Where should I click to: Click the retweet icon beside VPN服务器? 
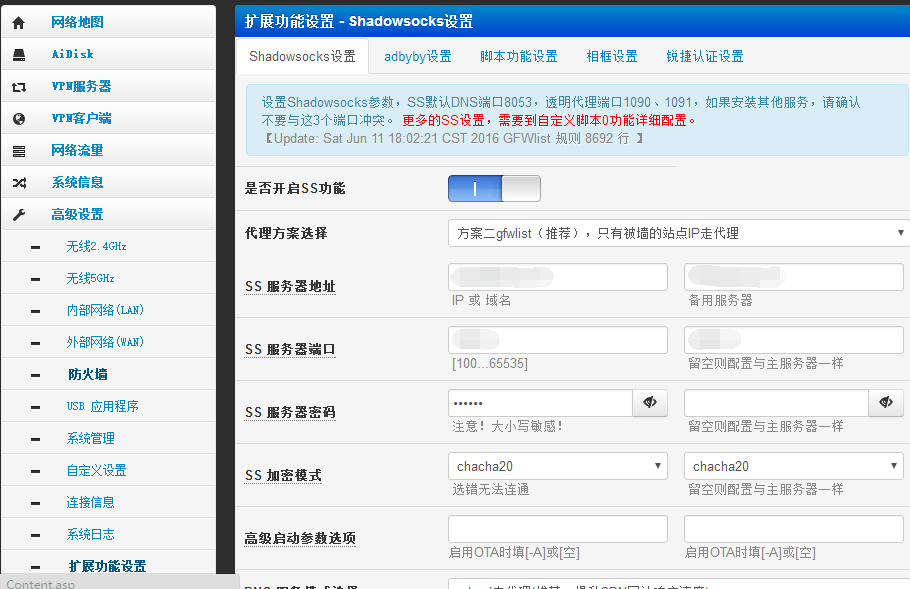(x=19, y=87)
